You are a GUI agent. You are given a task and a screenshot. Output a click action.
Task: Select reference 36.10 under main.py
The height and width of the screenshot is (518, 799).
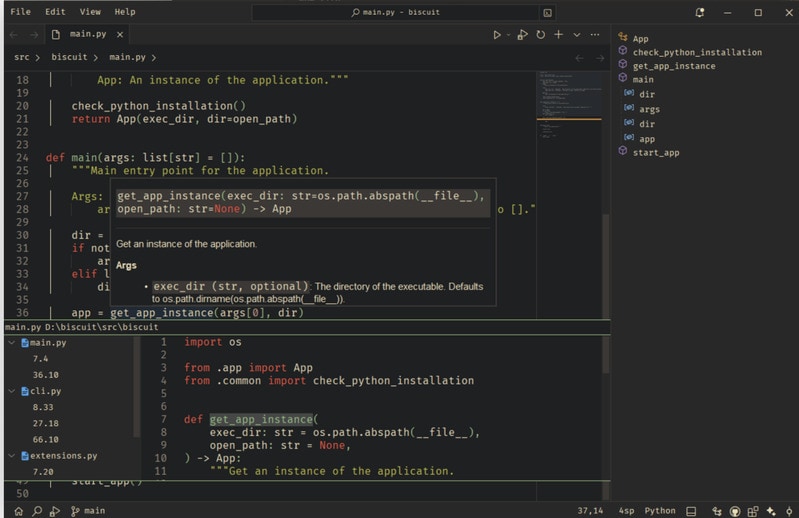click(x=45, y=375)
